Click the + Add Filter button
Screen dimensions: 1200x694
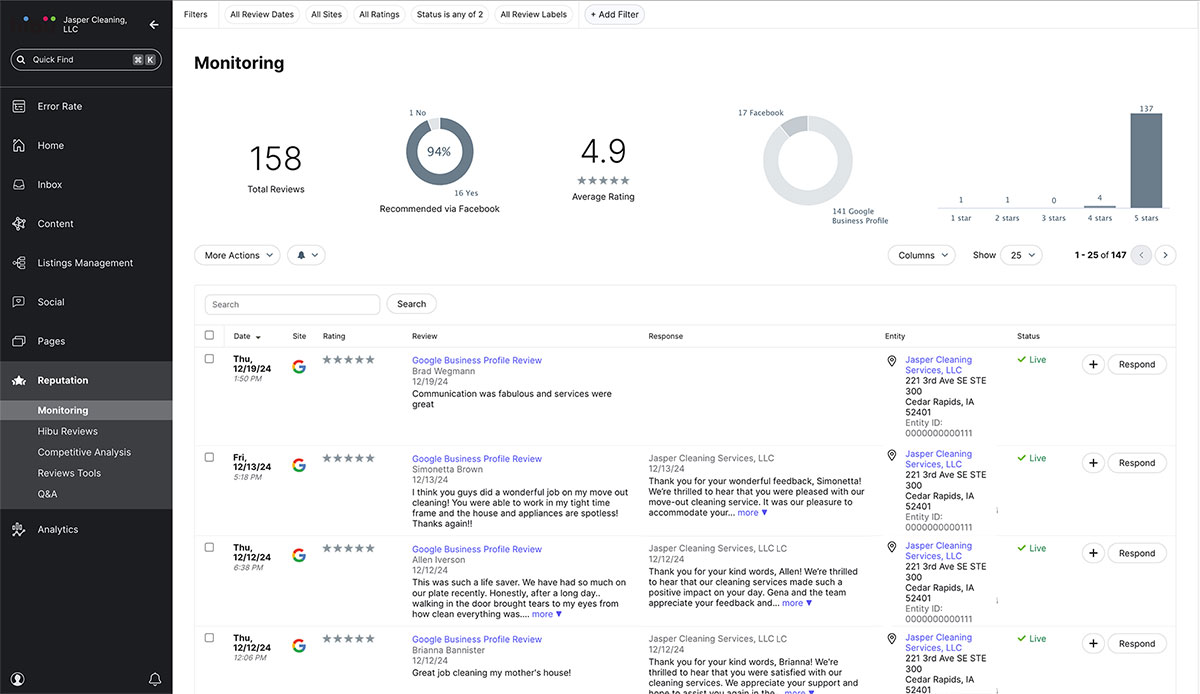[615, 15]
